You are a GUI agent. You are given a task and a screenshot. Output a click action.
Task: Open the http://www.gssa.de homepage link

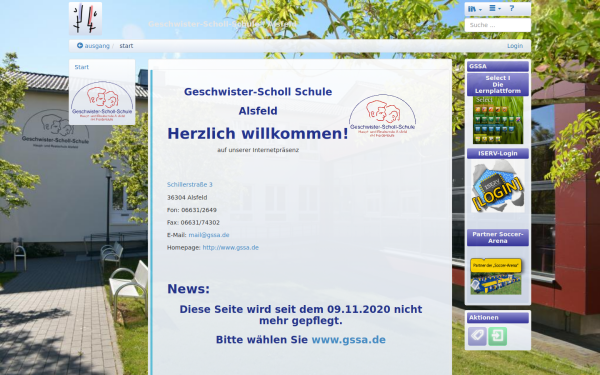click(230, 248)
